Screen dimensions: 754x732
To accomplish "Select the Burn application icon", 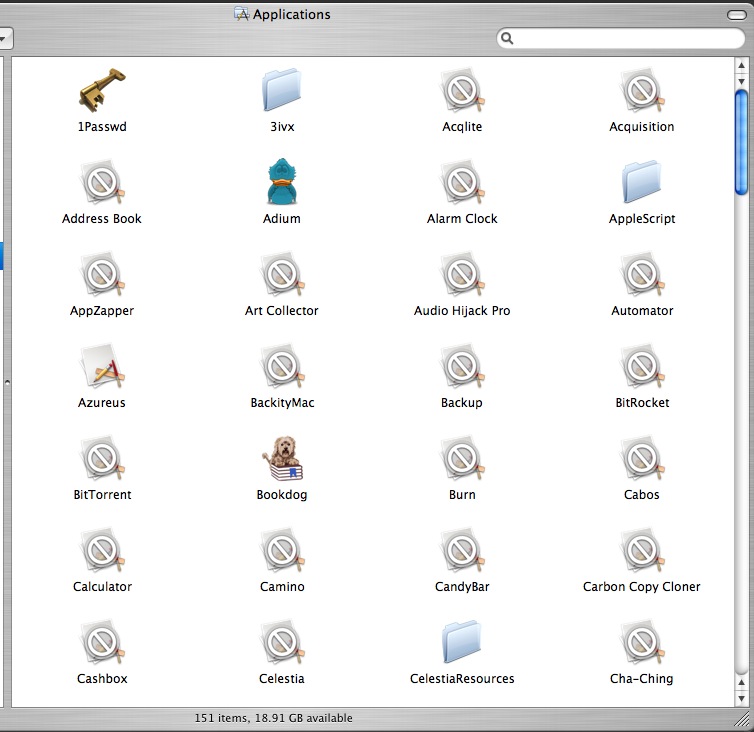I will 462,458.
